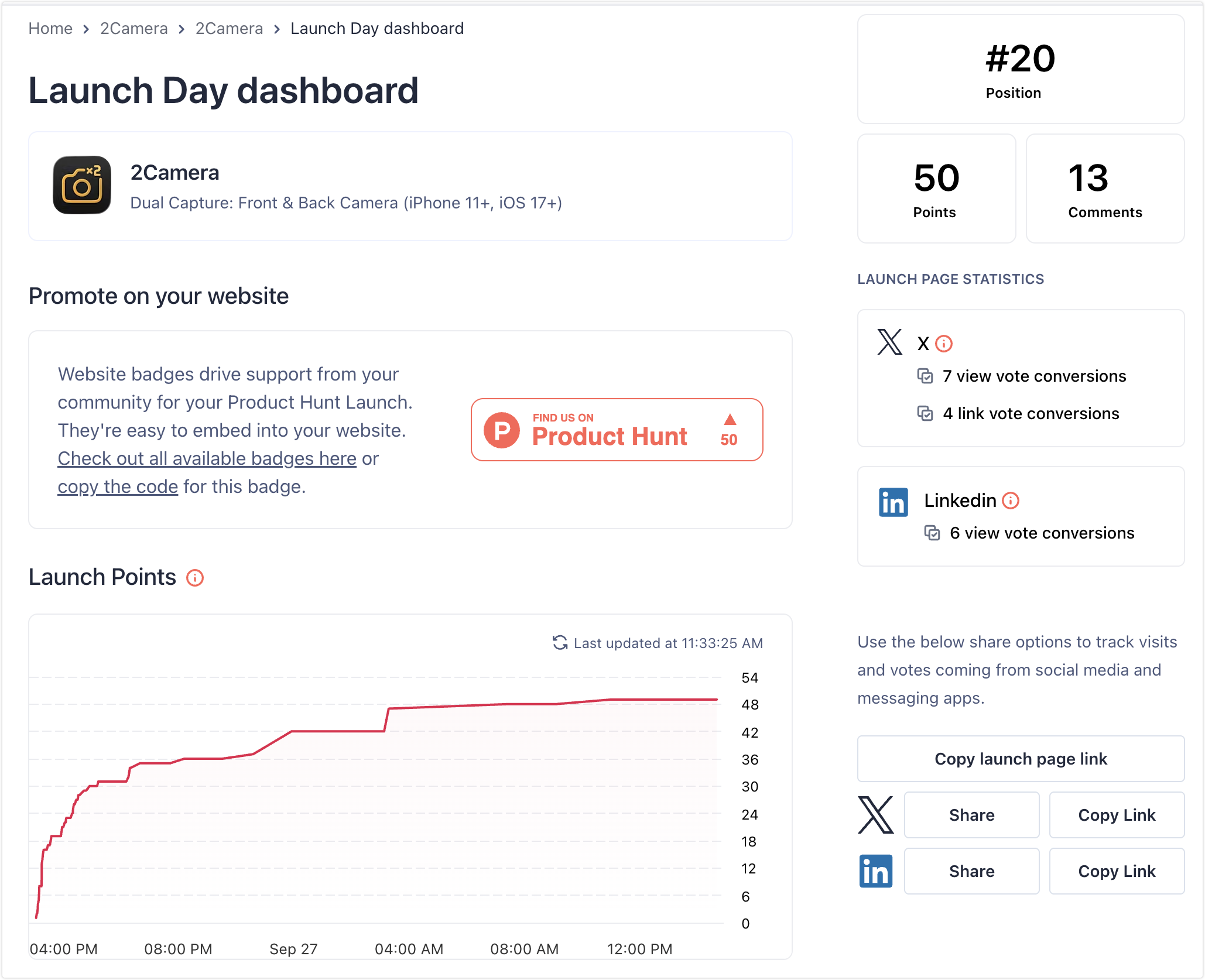Open second 2Camera breadcrumb item
This screenshot has height=980, width=1205.
pyautogui.click(x=229, y=28)
